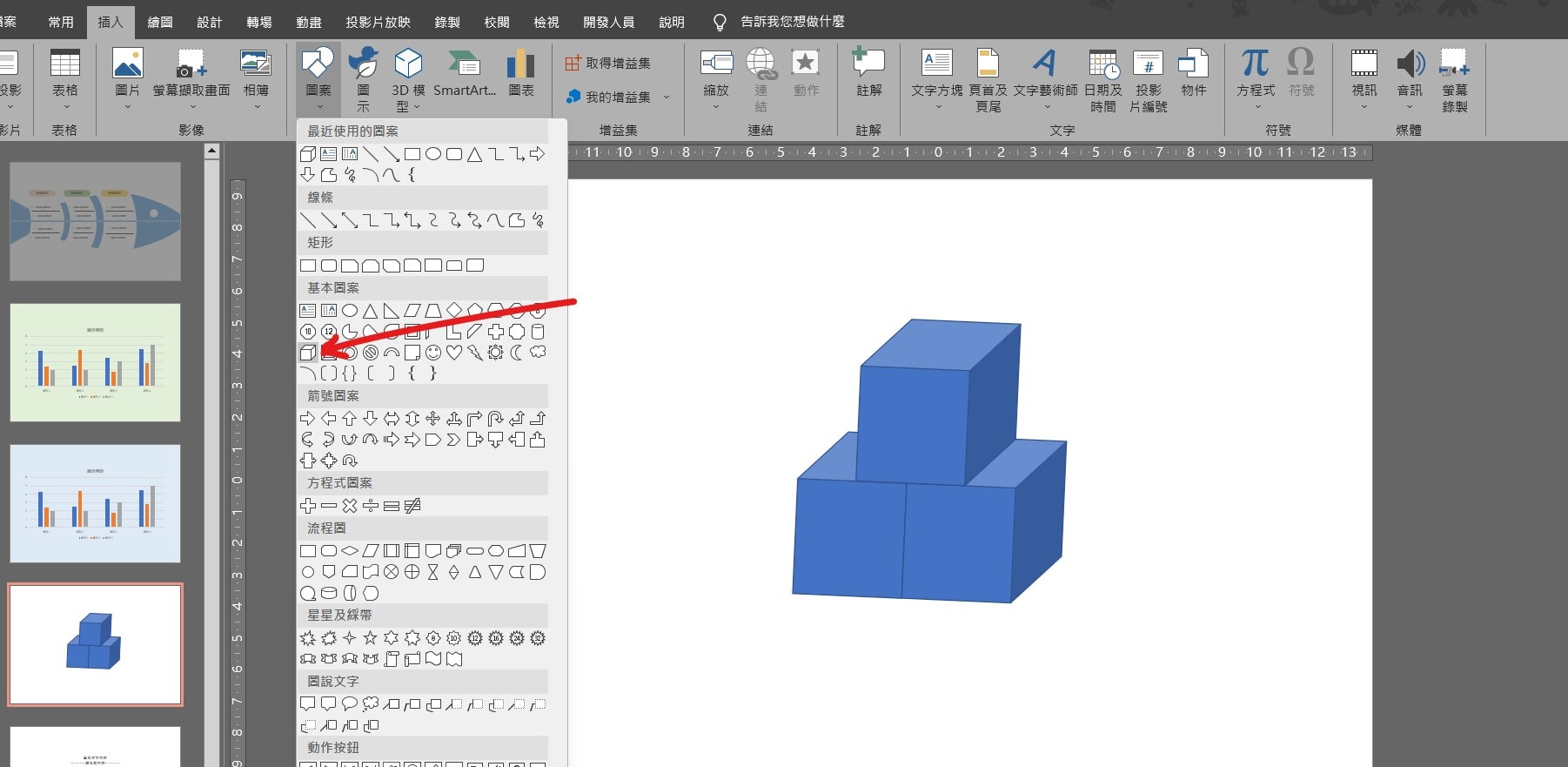Insert 日期及時間 into the slide
This screenshot has width=1568, height=767.
(x=1102, y=80)
